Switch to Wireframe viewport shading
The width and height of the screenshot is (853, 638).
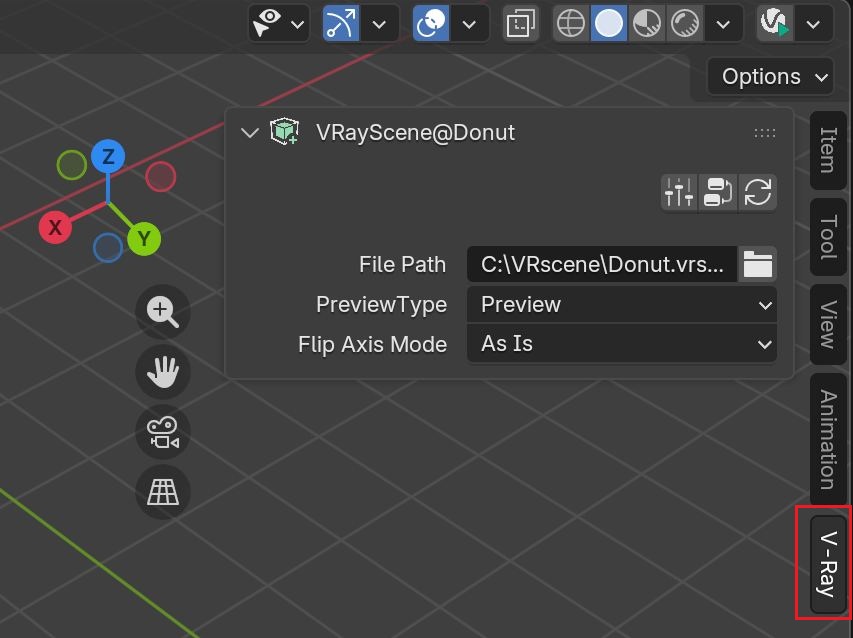click(571, 23)
